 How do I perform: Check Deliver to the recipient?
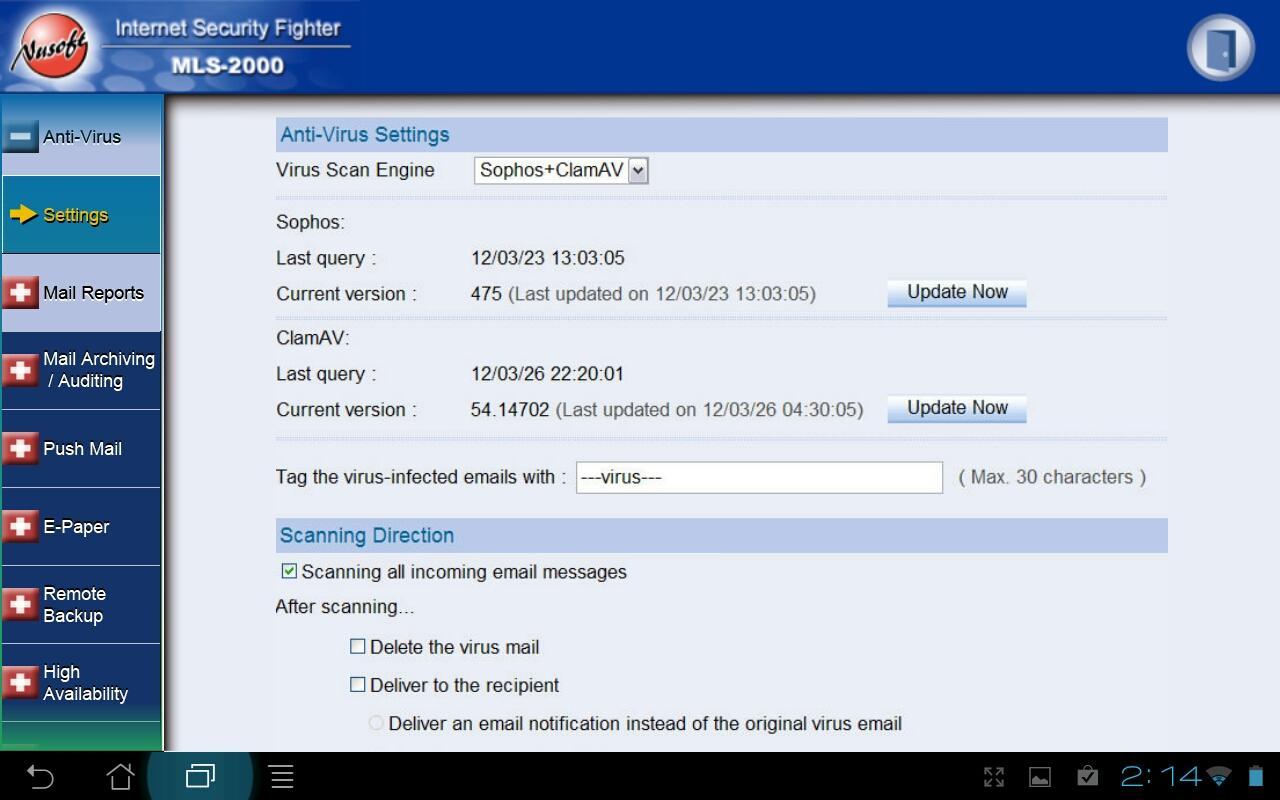(357, 685)
